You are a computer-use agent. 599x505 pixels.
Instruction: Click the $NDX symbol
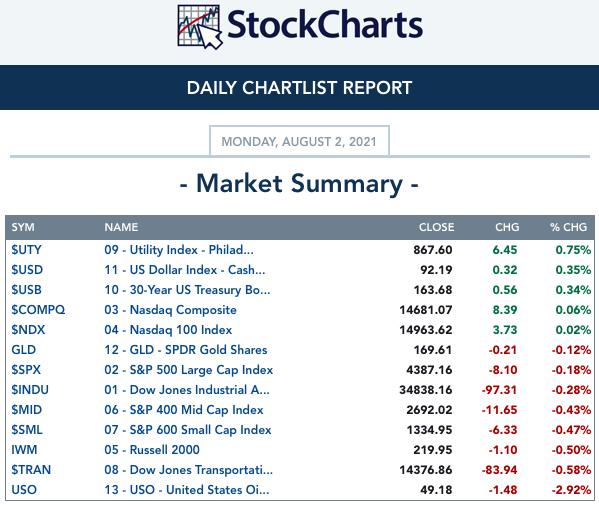28,330
